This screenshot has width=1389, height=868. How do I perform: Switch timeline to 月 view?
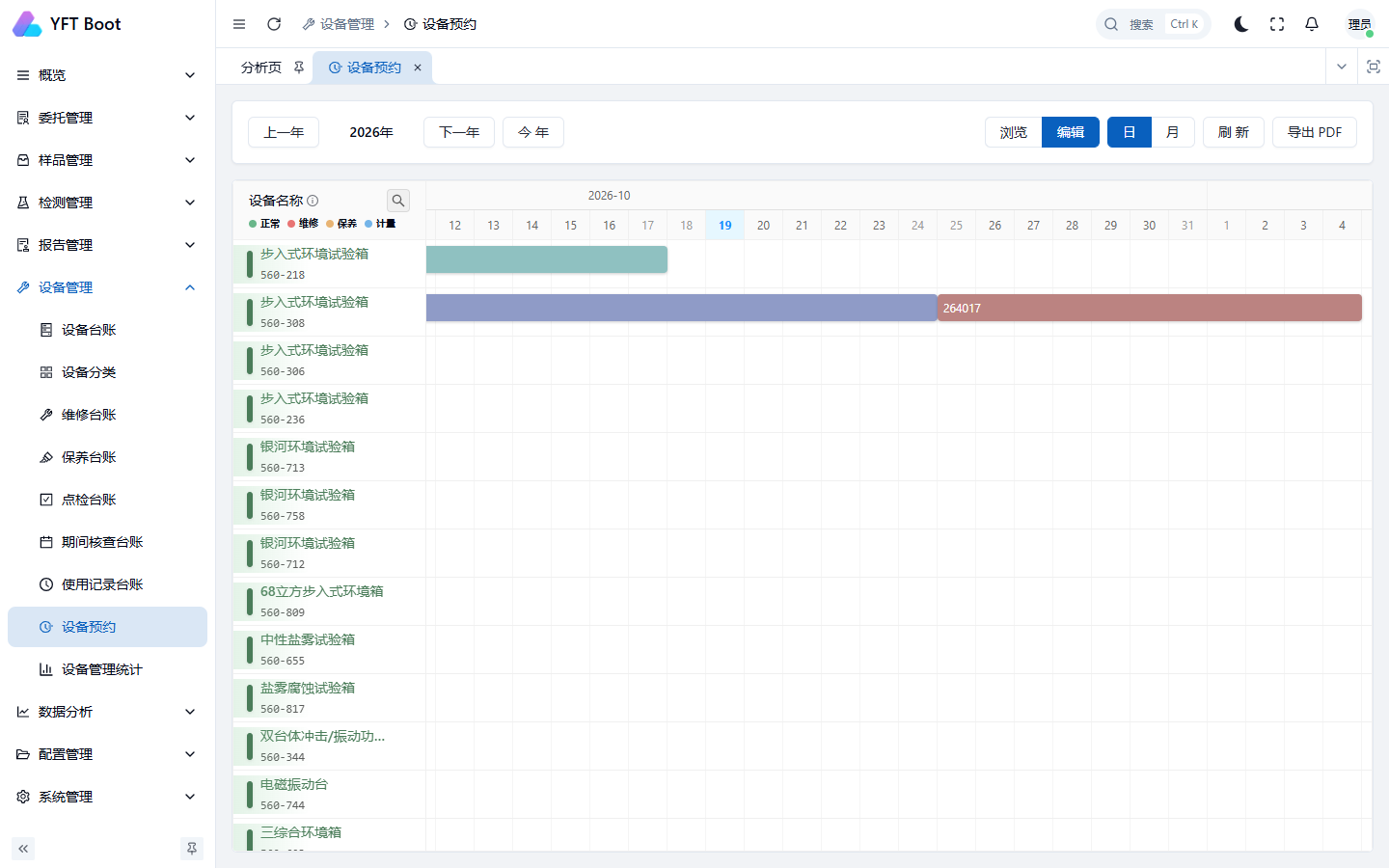click(1173, 132)
